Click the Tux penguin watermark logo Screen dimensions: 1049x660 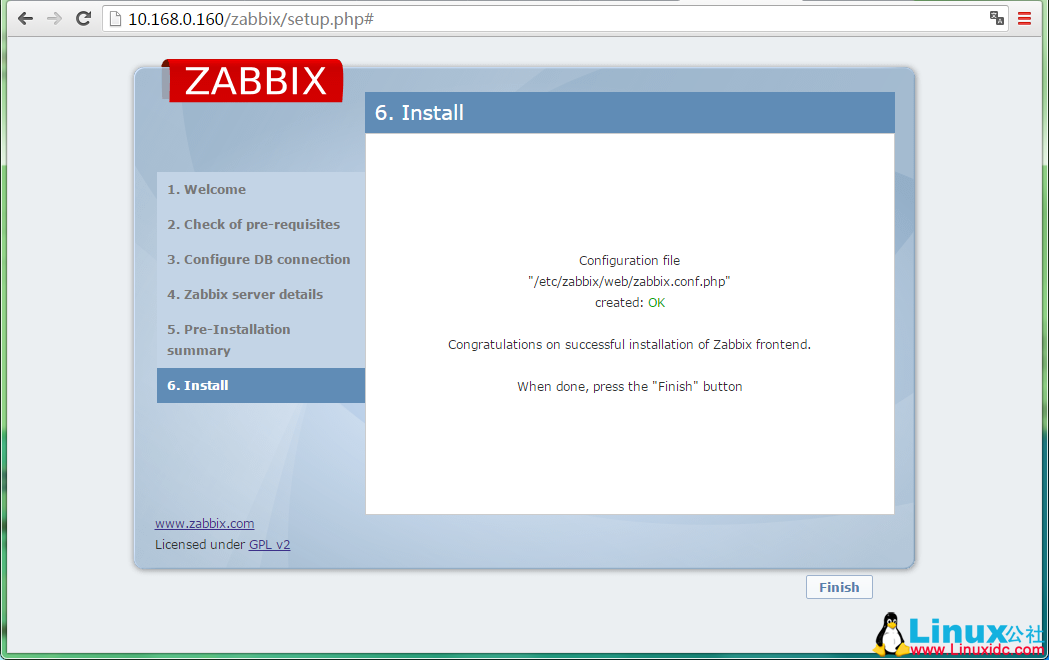[891, 632]
